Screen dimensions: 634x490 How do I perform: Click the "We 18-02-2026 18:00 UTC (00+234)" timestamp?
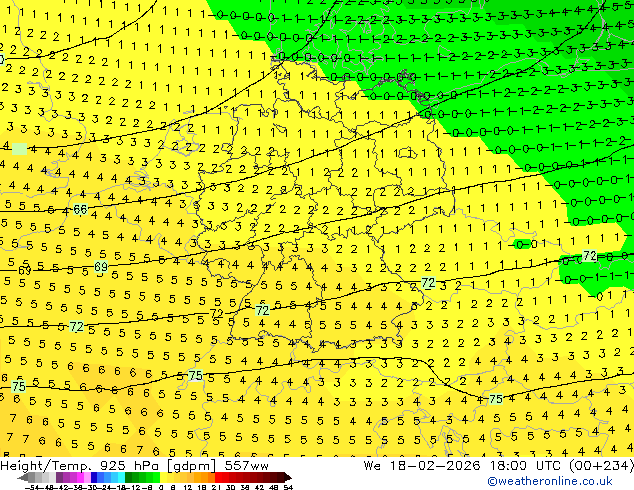[498, 466]
